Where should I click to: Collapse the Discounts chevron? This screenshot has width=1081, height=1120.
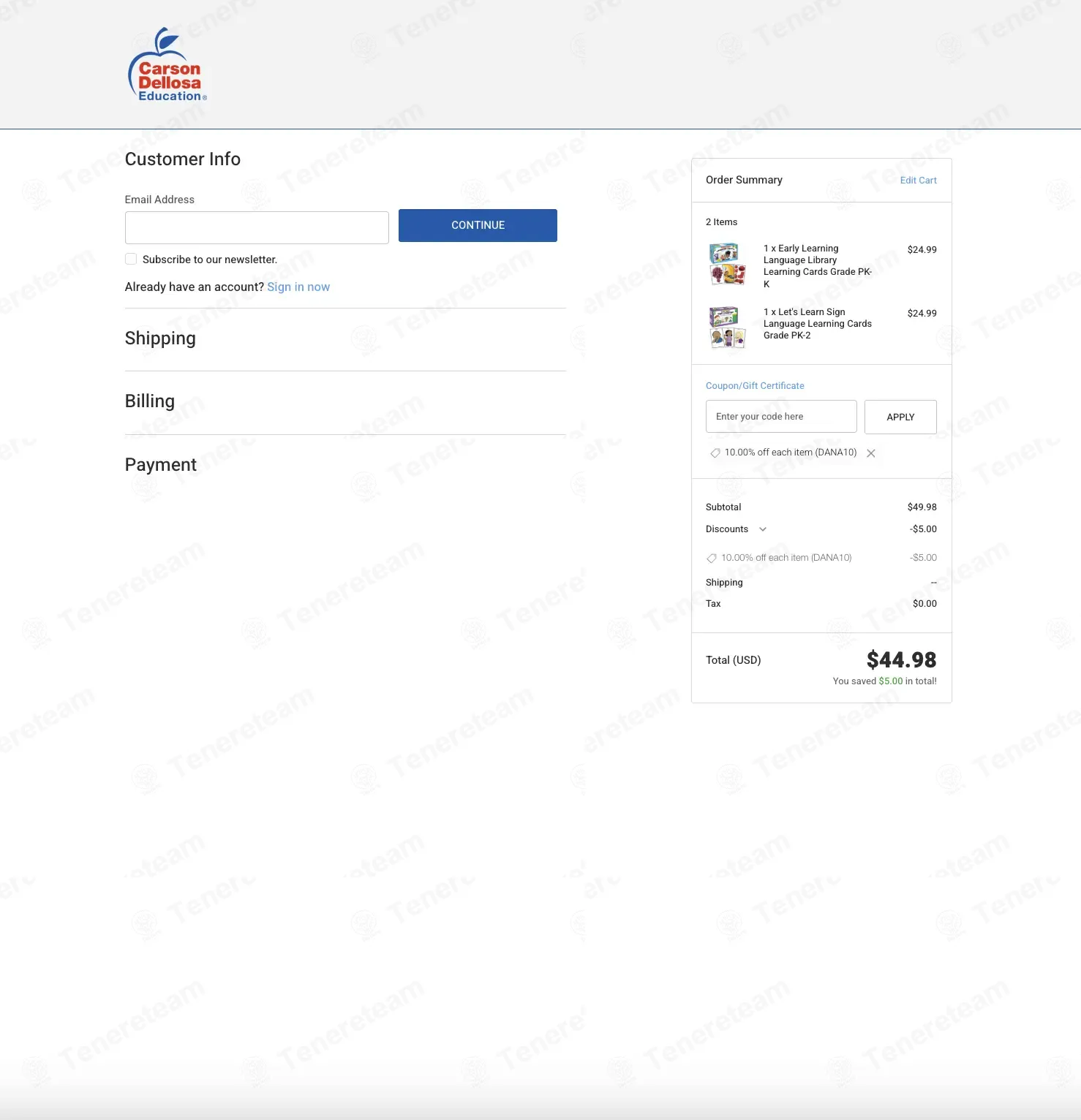coord(763,529)
